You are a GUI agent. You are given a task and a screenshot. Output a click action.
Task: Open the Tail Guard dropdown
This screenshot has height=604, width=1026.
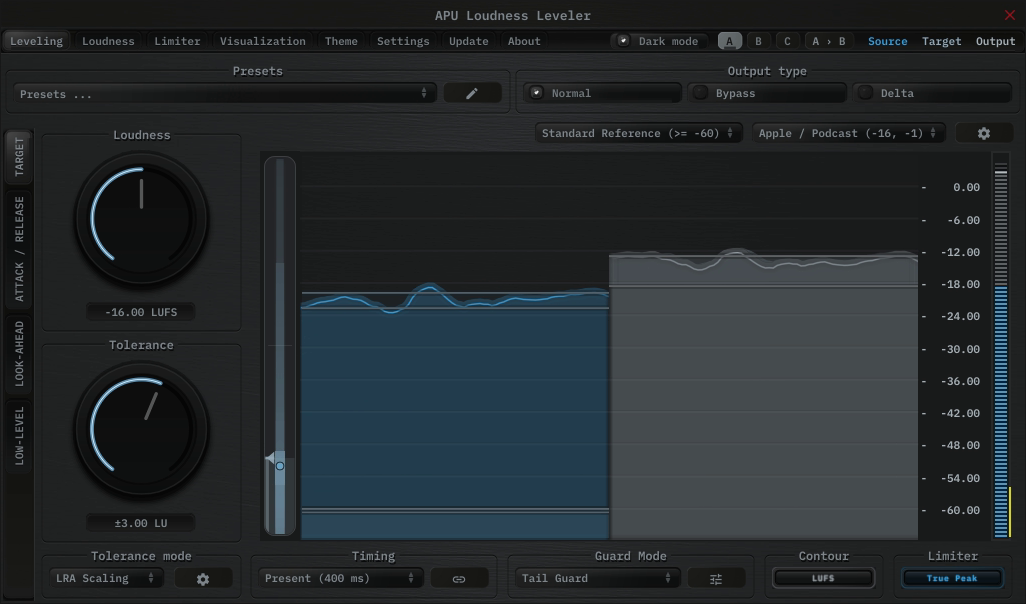click(x=597, y=577)
